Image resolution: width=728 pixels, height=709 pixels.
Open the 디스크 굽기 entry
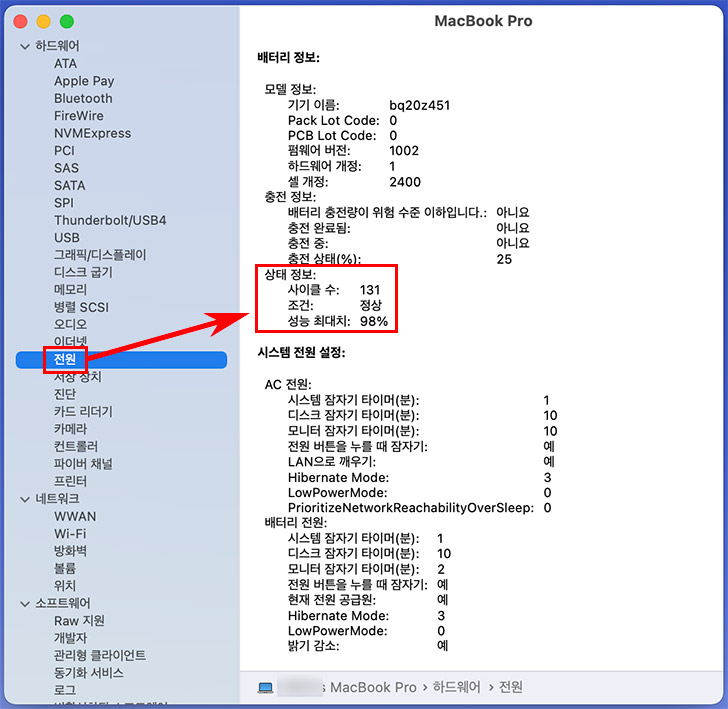83,273
